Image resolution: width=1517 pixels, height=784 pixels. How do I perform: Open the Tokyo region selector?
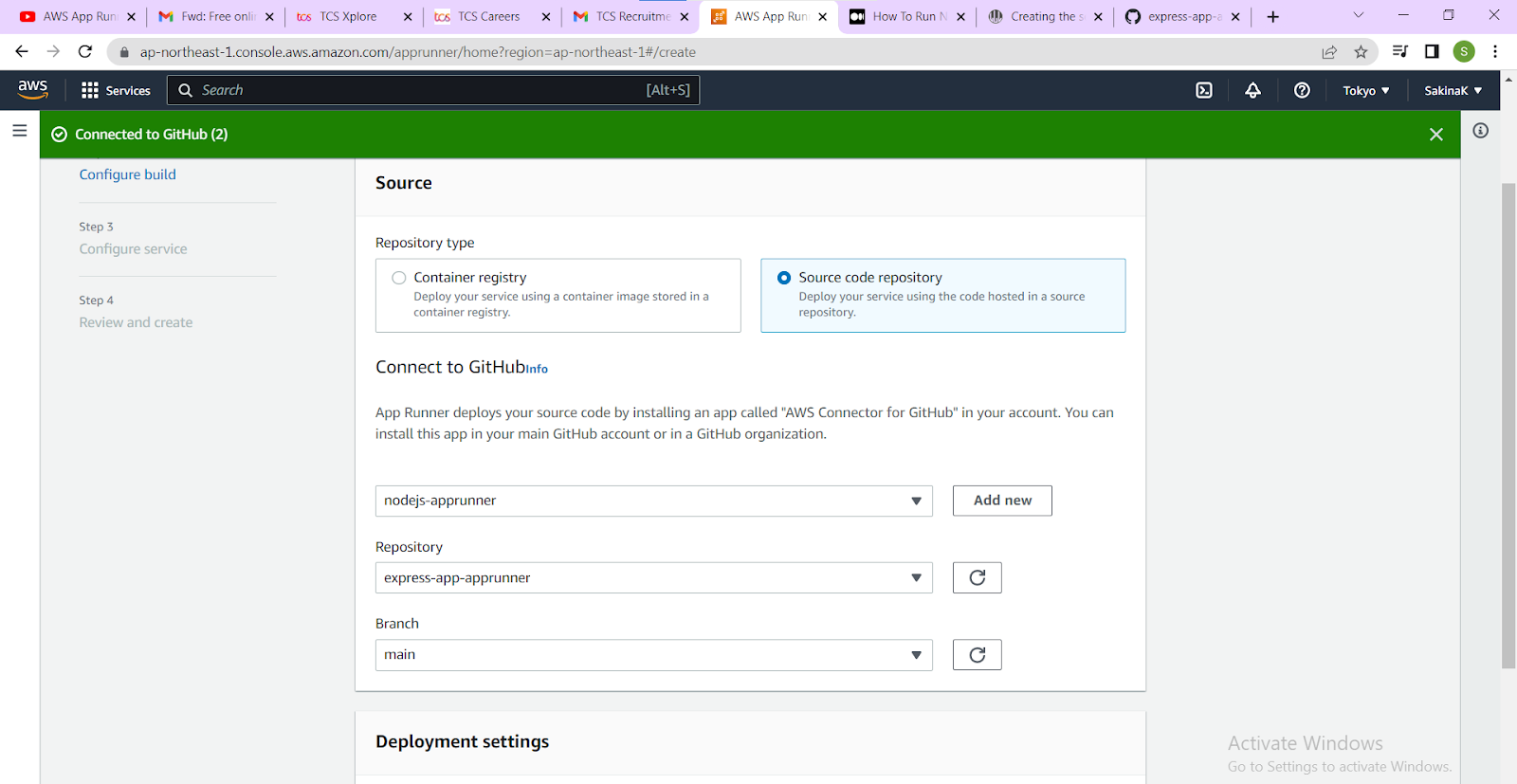1366,90
